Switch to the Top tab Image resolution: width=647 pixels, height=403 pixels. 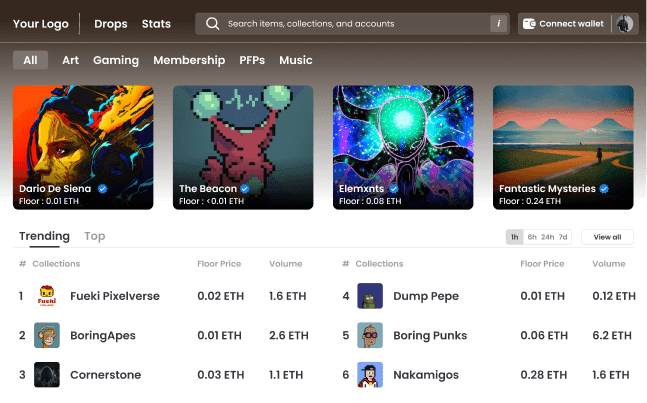[94, 236]
